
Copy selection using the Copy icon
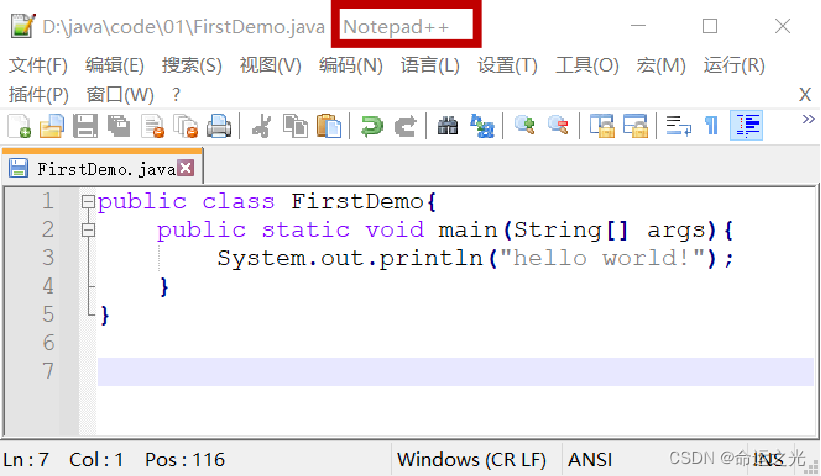click(295, 126)
